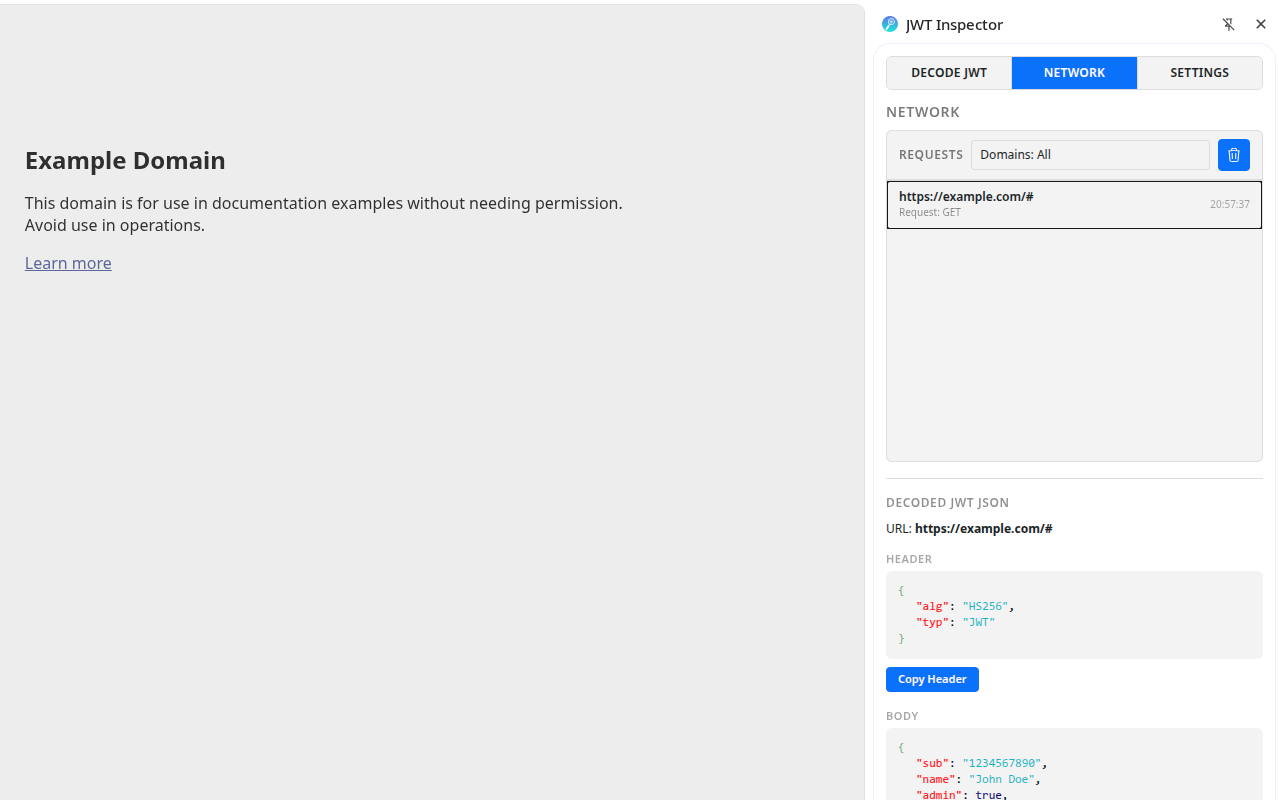This screenshot has width=1280, height=800.
Task: Click the JWT Inspector logo icon
Action: click(x=890, y=25)
